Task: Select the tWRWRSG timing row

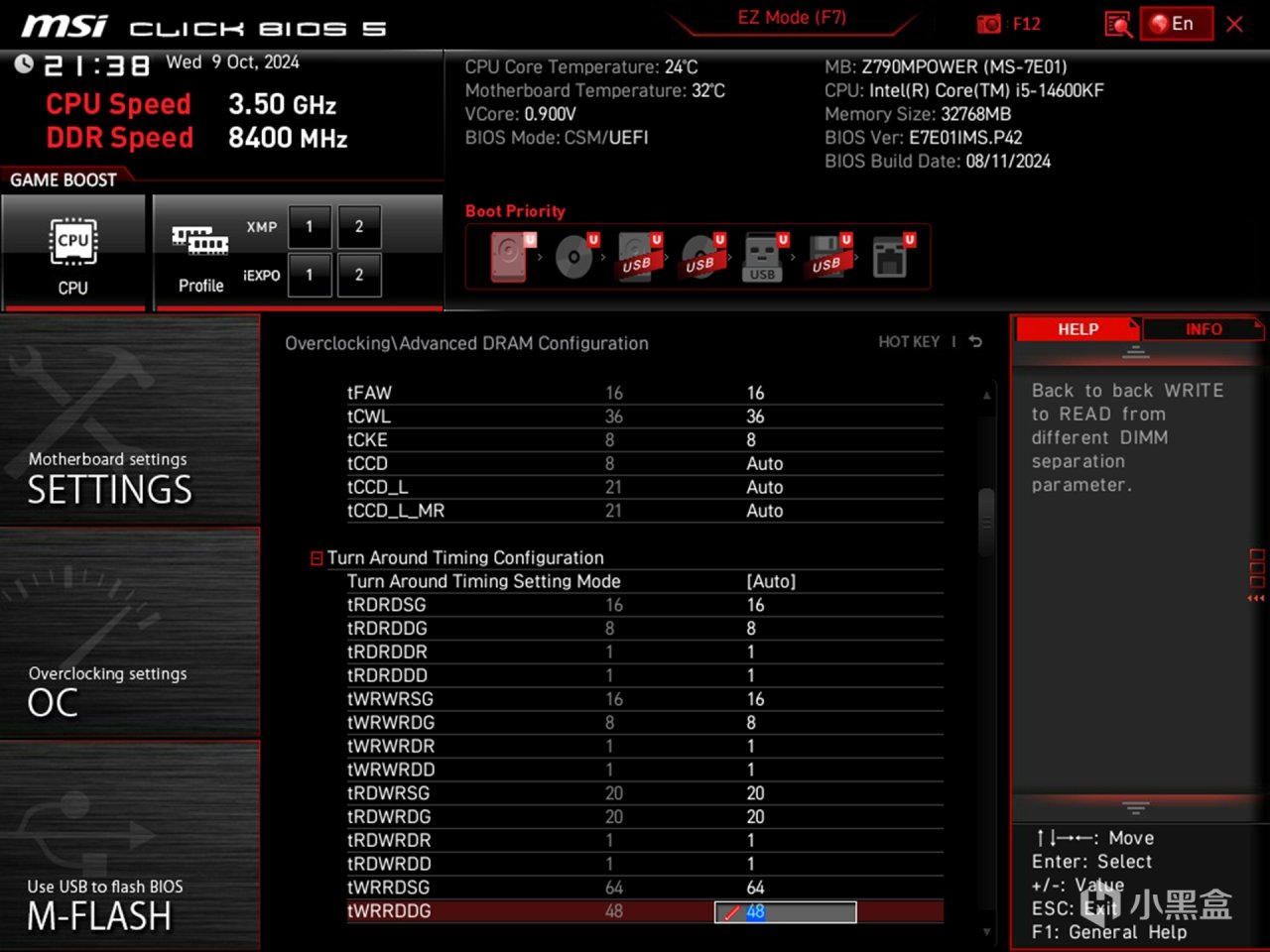Action: click(x=645, y=699)
